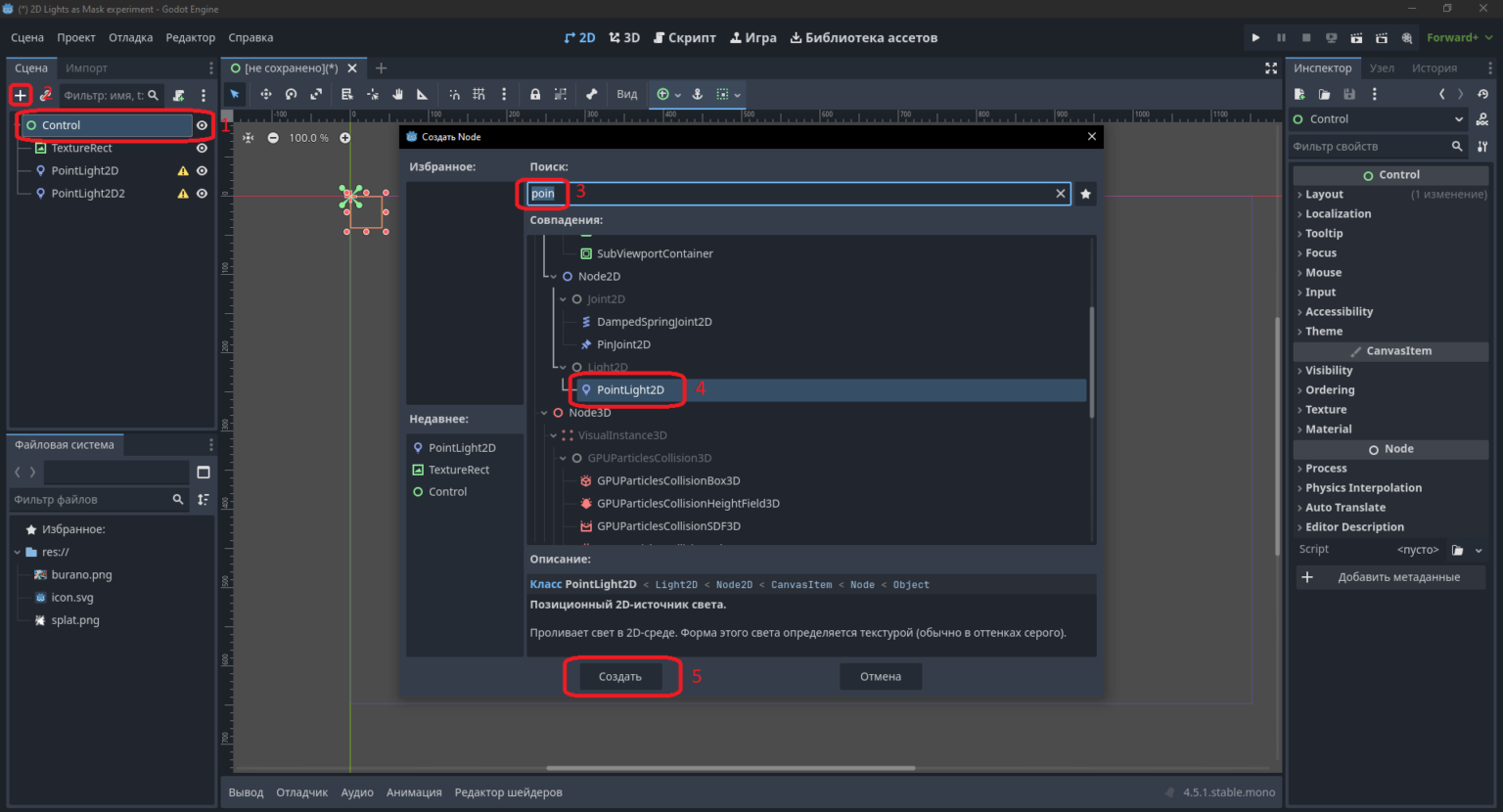This screenshot has height=812, width=1503.
Task: Run the project with Play button
Action: [1255, 37]
